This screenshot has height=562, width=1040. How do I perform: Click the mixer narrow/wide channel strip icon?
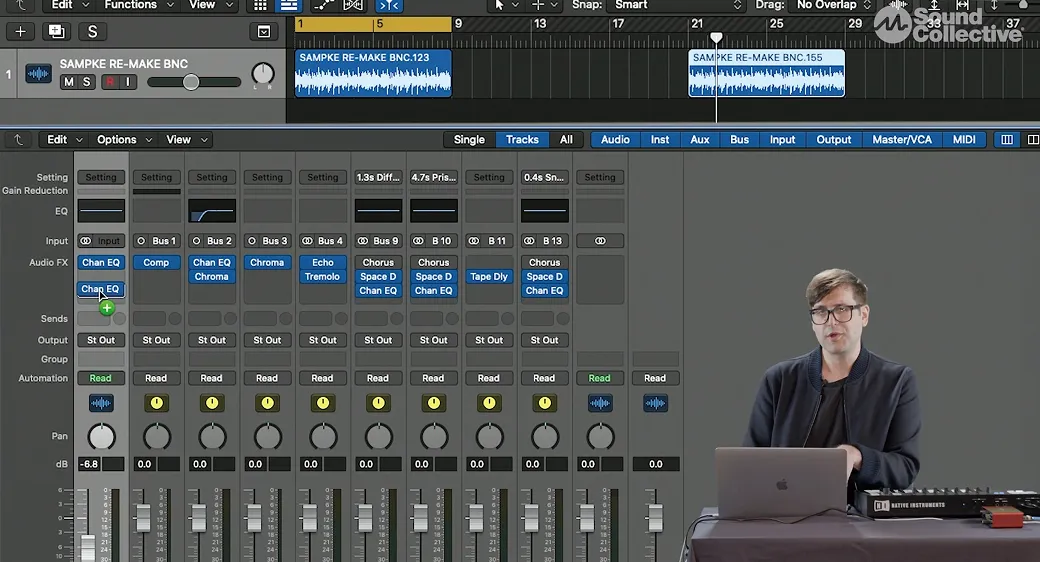1006,140
